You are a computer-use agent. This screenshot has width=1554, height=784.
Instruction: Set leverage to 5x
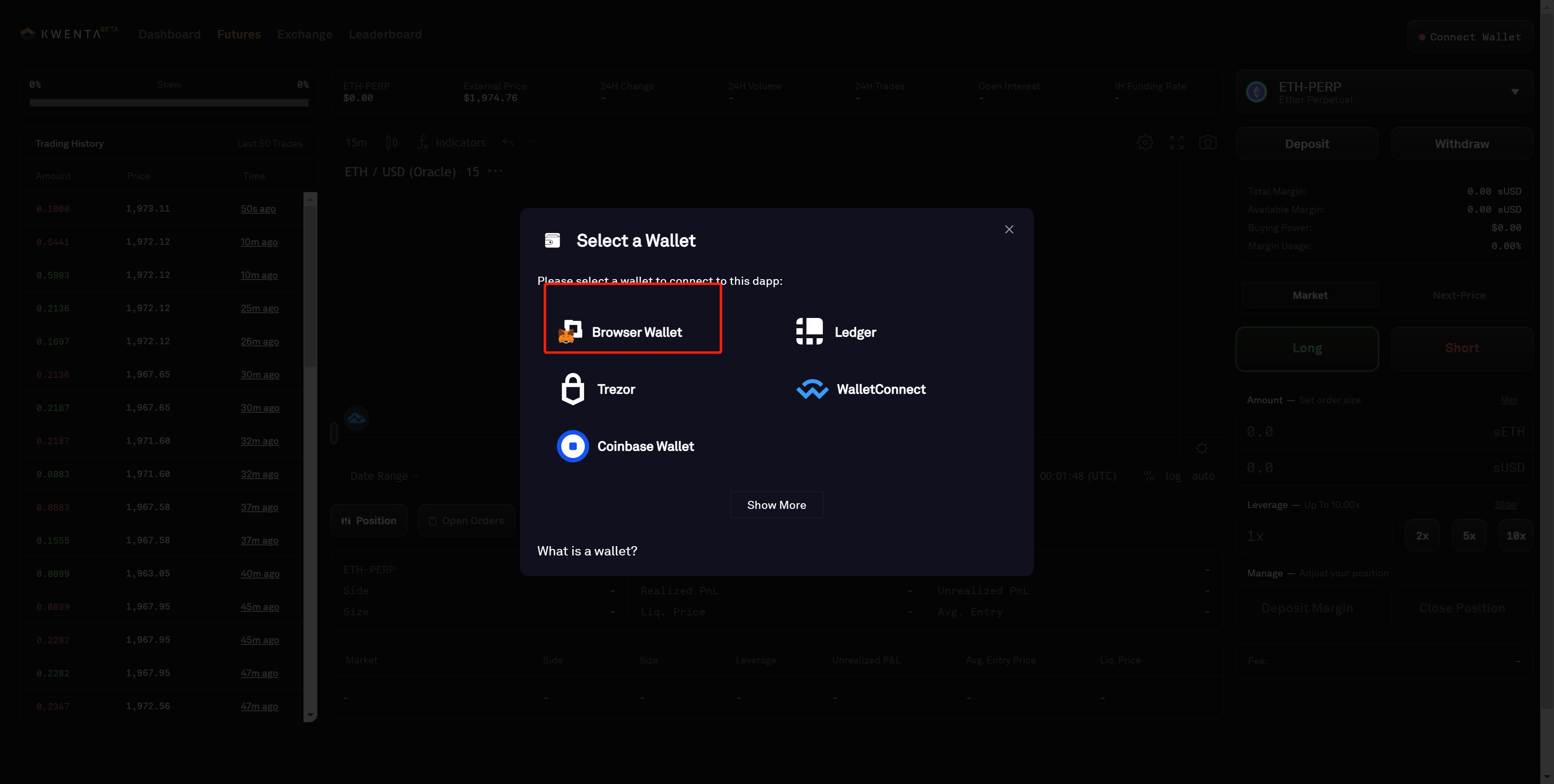pyautogui.click(x=1469, y=536)
